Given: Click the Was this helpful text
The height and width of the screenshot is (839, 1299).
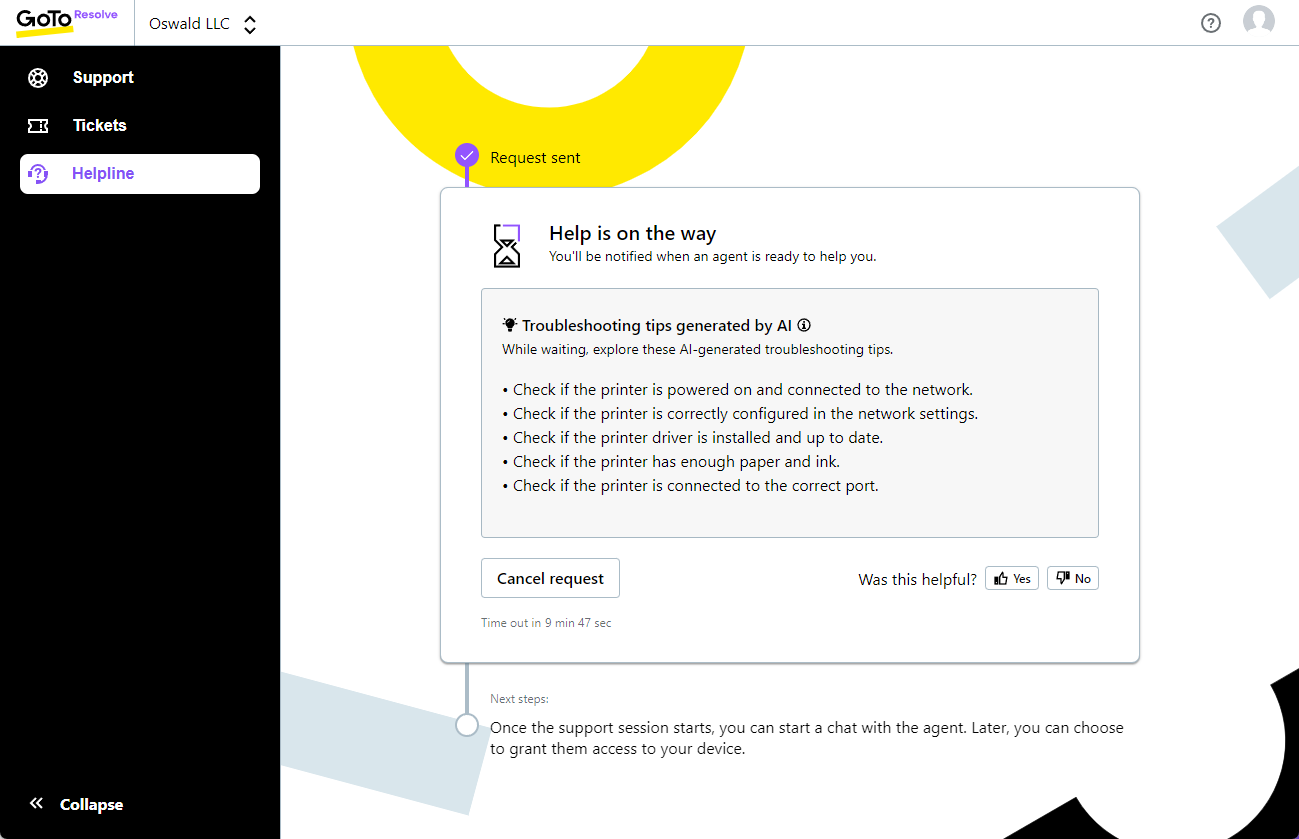Looking at the screenshot, I should [917, 578].
